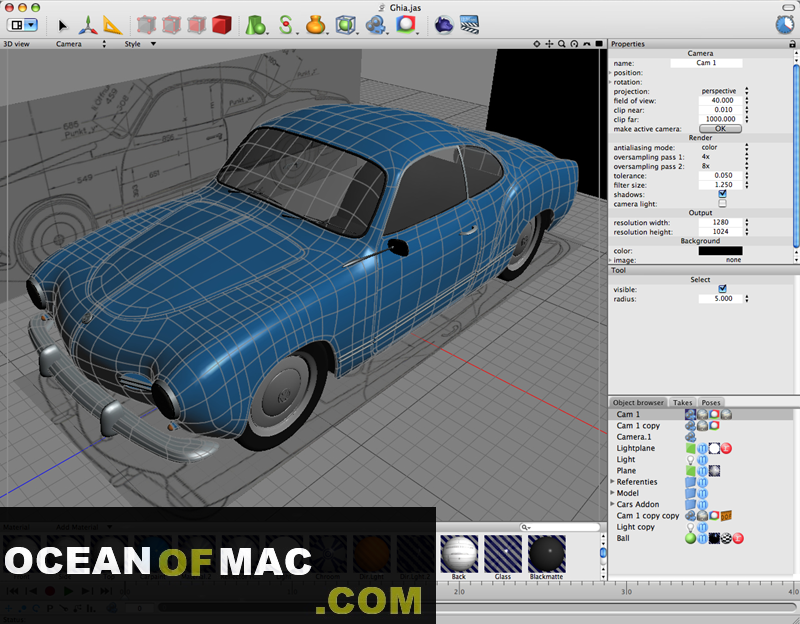Open the viewport Camera popup menu
Viewport: 800px width, 624px height.
tap(81, 44)
